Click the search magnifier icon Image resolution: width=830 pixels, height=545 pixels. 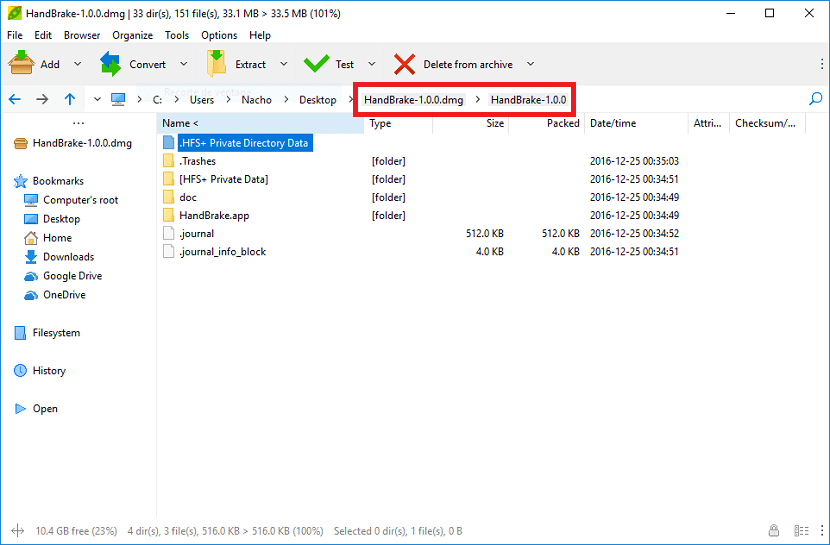tap(816, 99)
